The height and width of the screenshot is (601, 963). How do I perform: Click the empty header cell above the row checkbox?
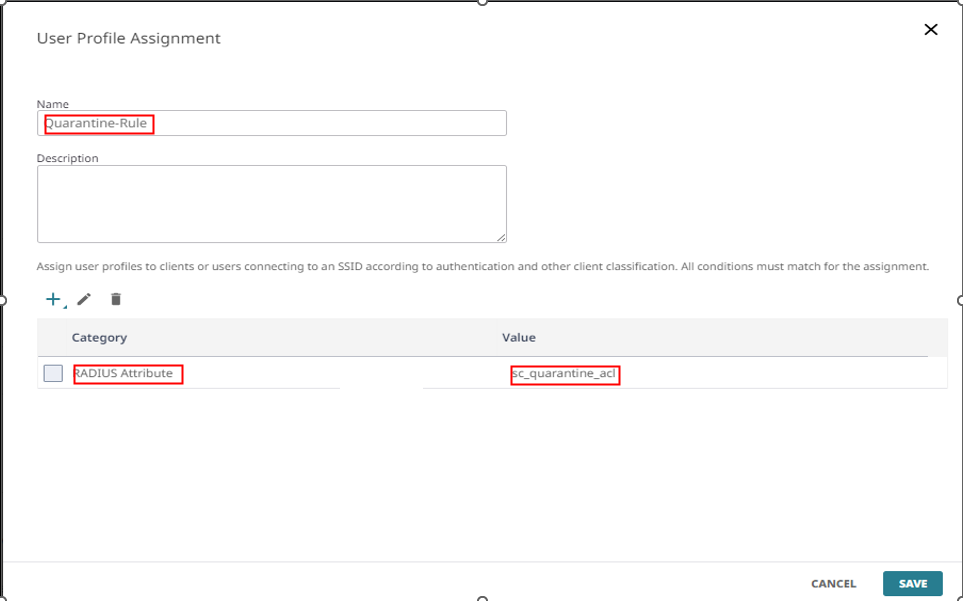click(52, 338)
